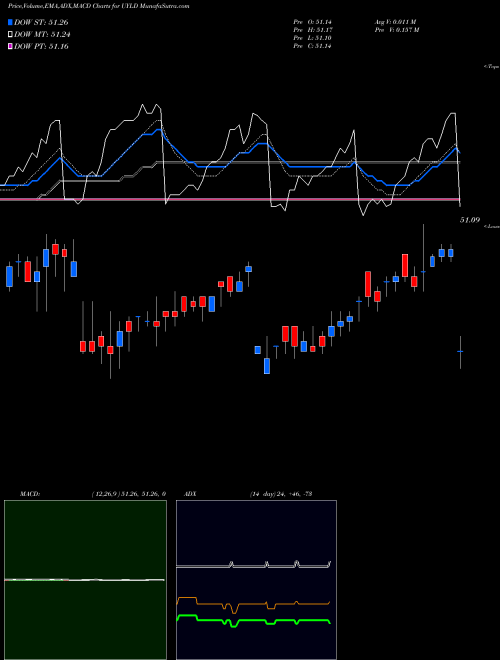Click the latest isolated doji candle at the chart's right edge
The image size is (500, 660).
click(460, 352)
